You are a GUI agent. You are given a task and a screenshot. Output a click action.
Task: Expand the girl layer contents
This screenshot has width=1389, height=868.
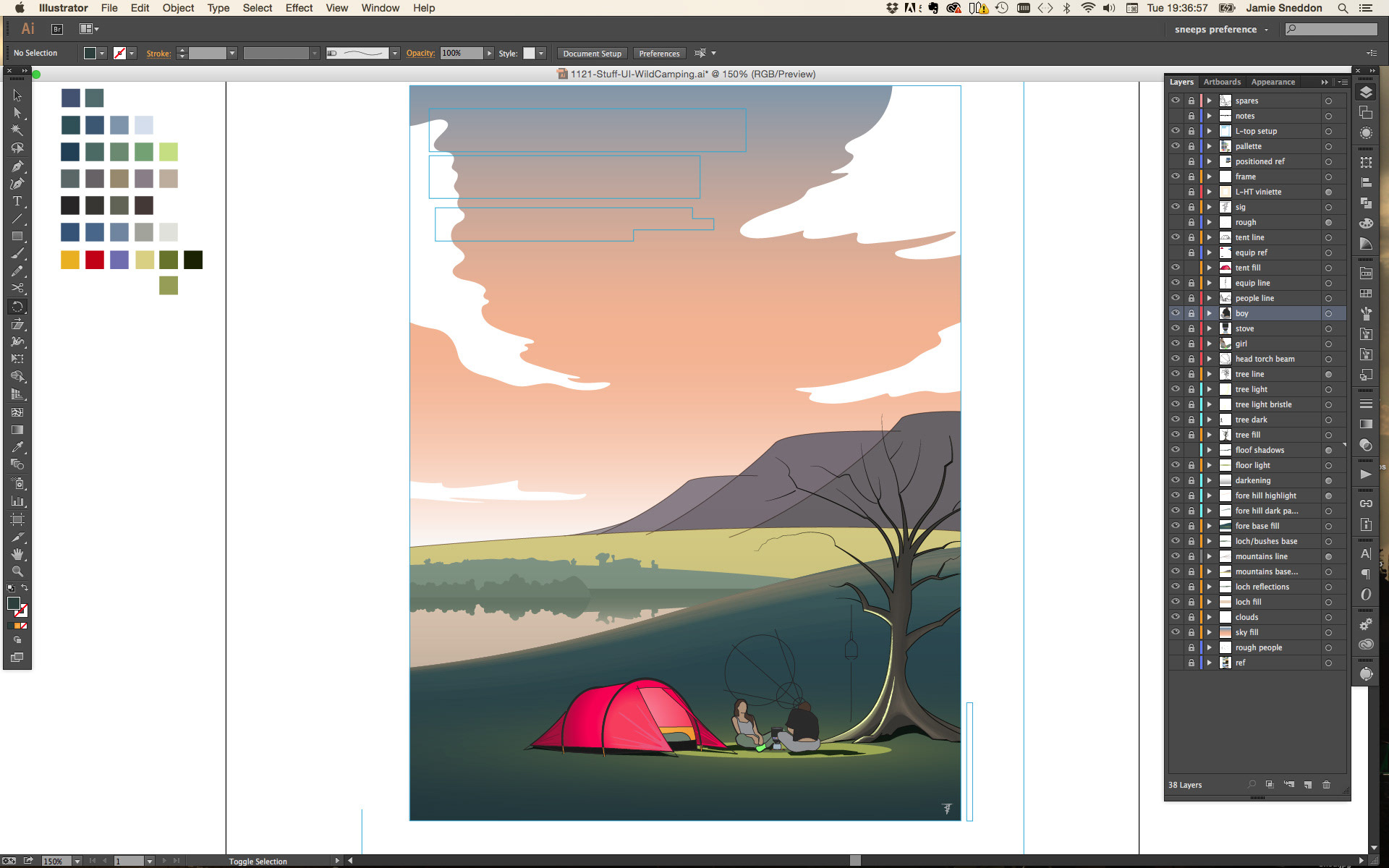[x=1209, y=344]
